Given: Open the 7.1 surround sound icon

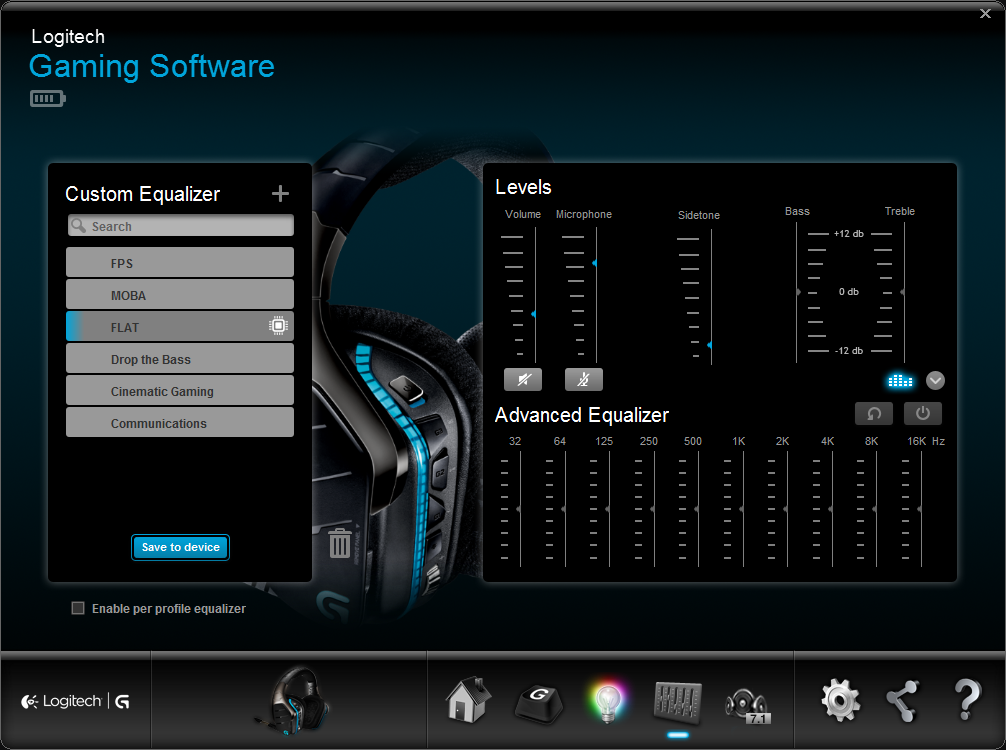Looking at the screenshot, I should pos(748,702).
